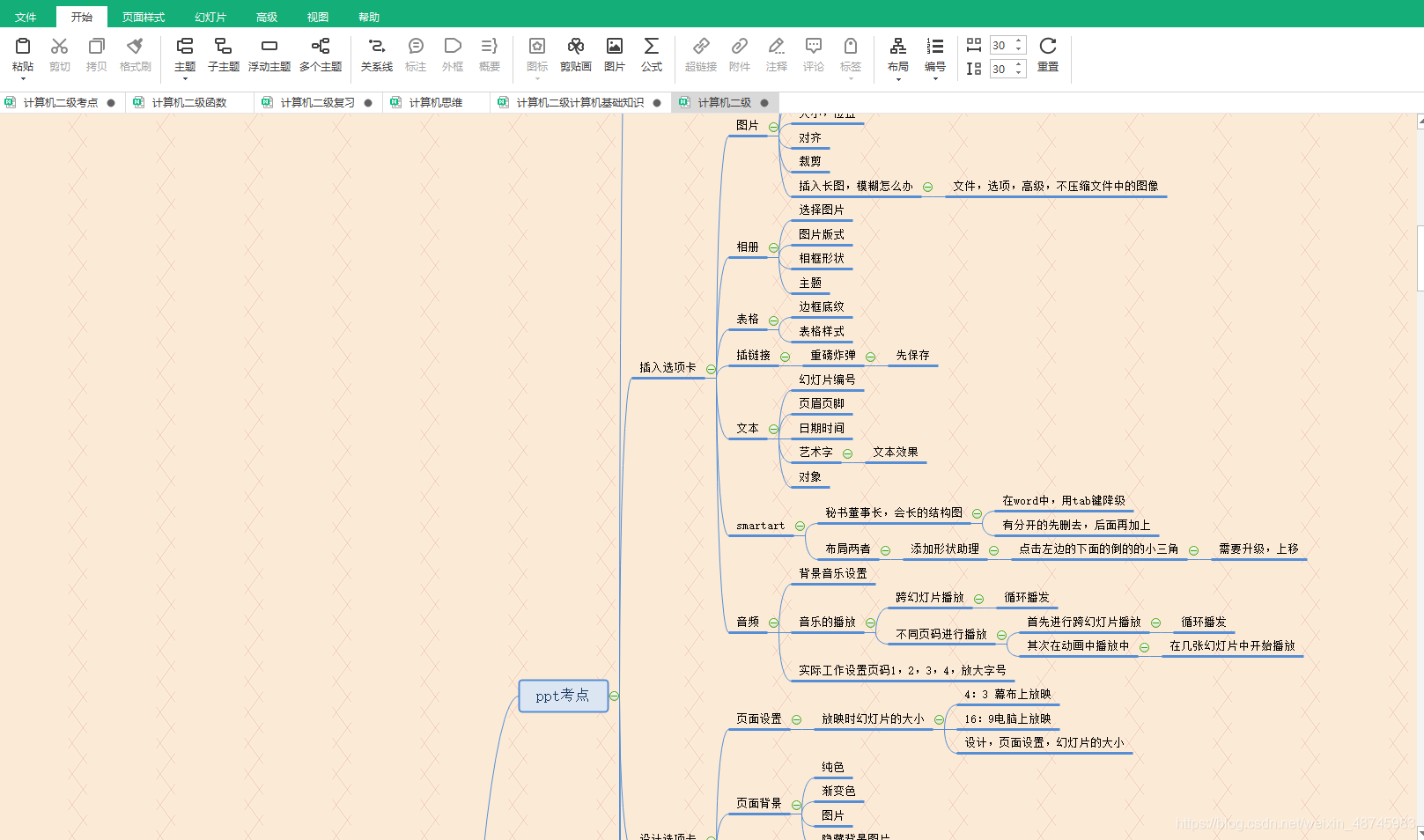Switch to 计算机二级函数 document tab
This screenshot has width=1424, height=840.
(188, 103)
